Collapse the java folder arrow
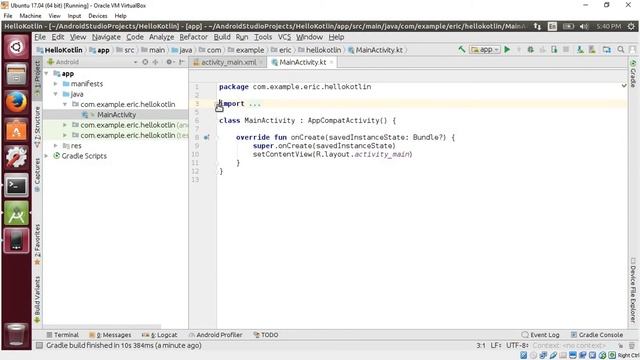The image size is (640, 360). (56, 94)
